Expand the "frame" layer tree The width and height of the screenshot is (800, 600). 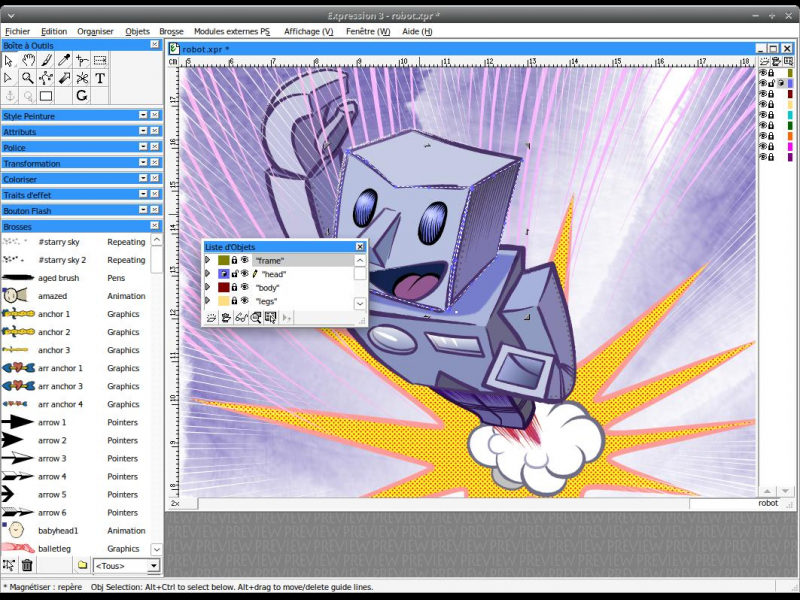point(208,260)
